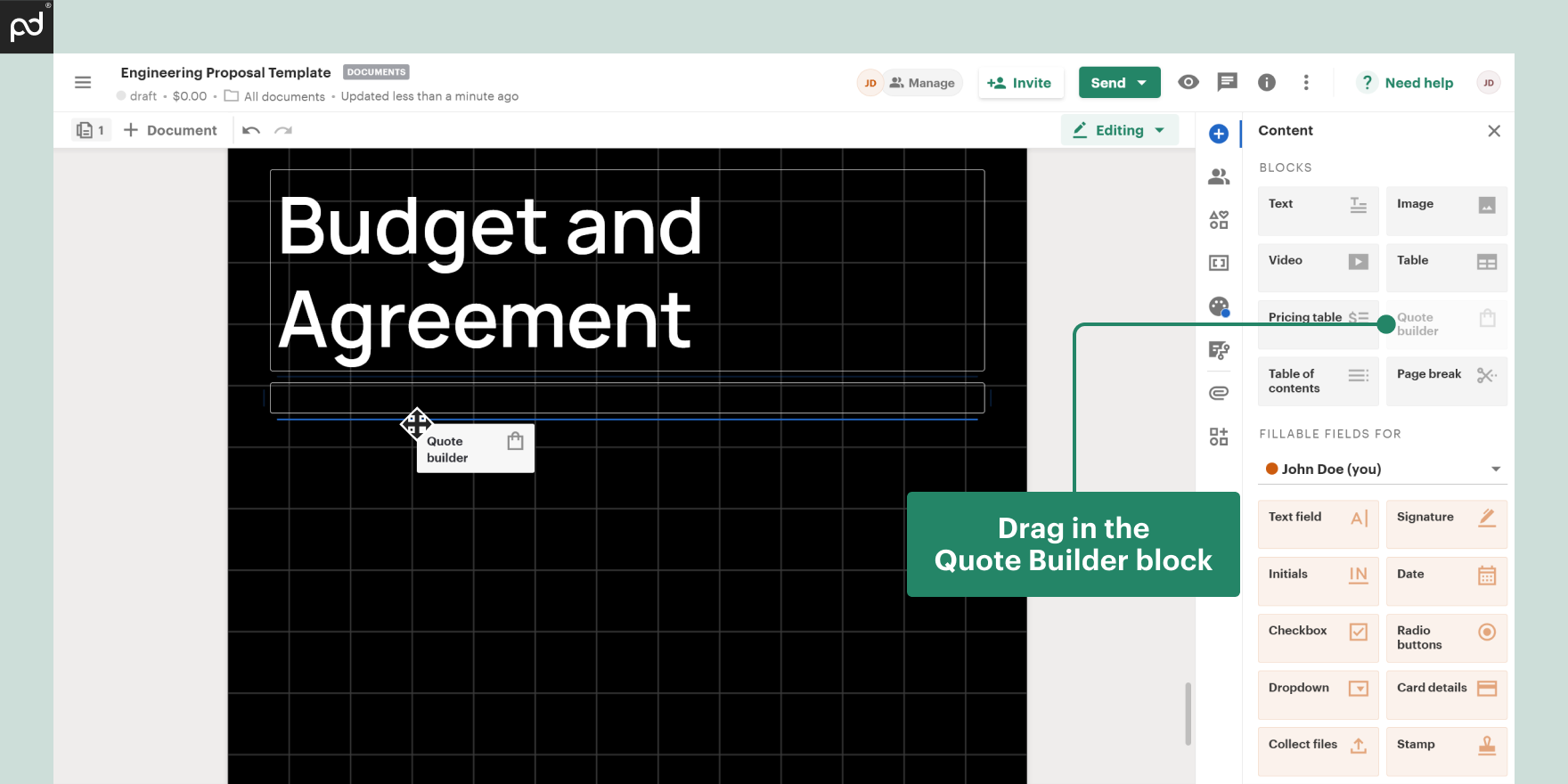Open the recipients sidebar icon
Viewport: 1568px width, 784px height.
(x=1219, y=177)
